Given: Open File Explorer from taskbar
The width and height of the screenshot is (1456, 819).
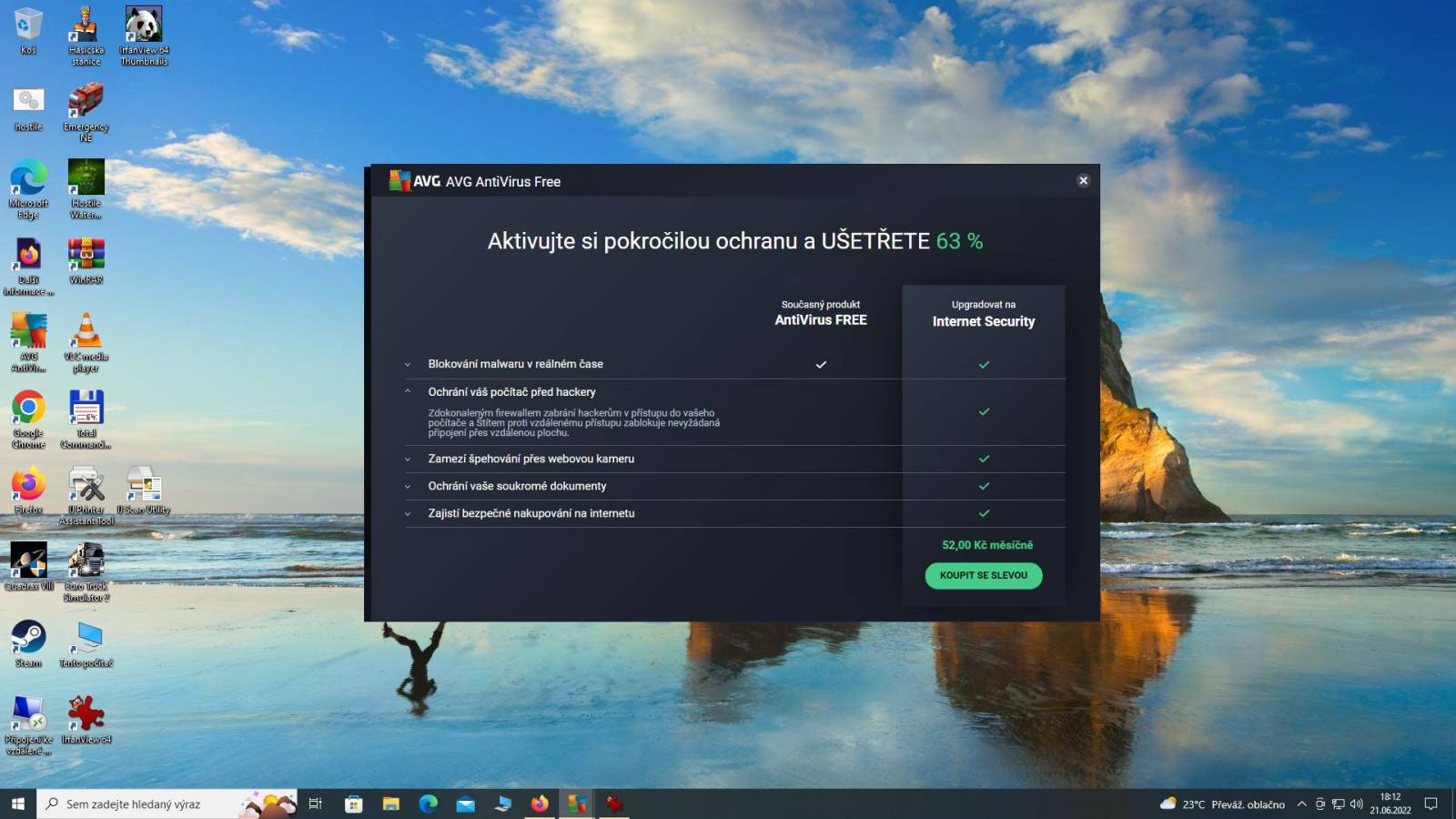Looking at the screenshot, I should click(x=391, y=804).
